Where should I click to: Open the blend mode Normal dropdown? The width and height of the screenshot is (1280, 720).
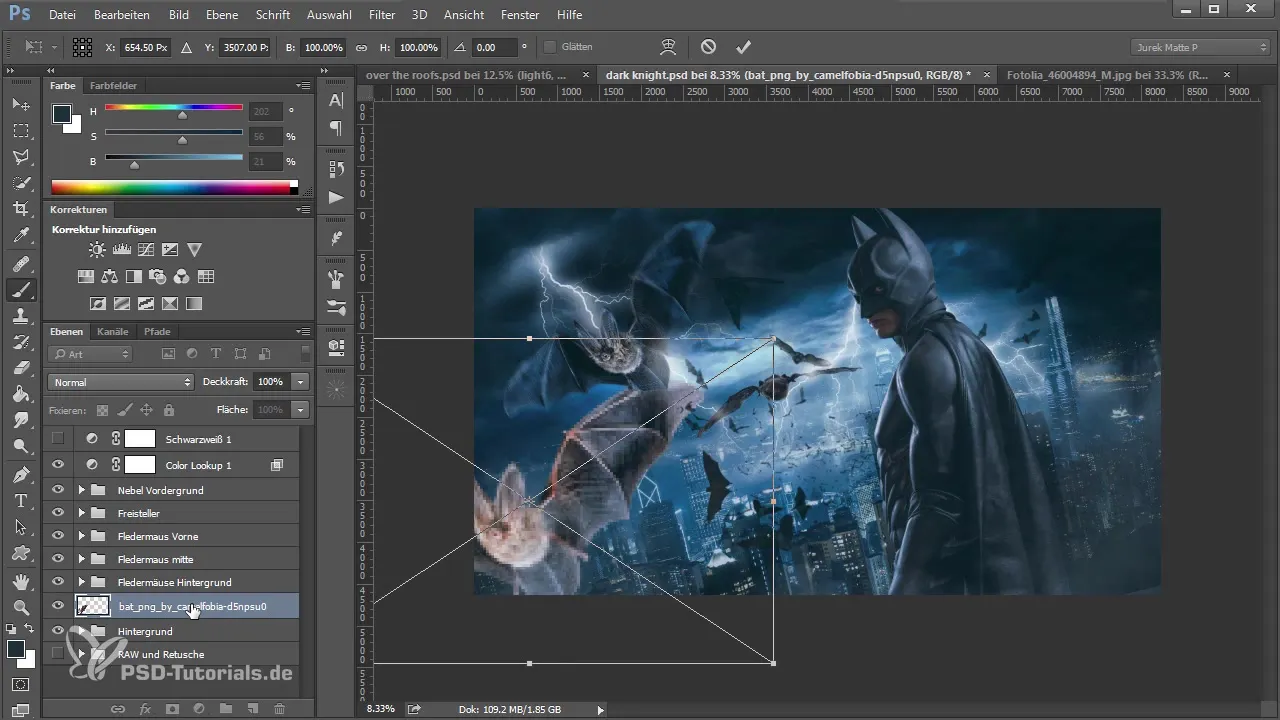coord(120,382)
